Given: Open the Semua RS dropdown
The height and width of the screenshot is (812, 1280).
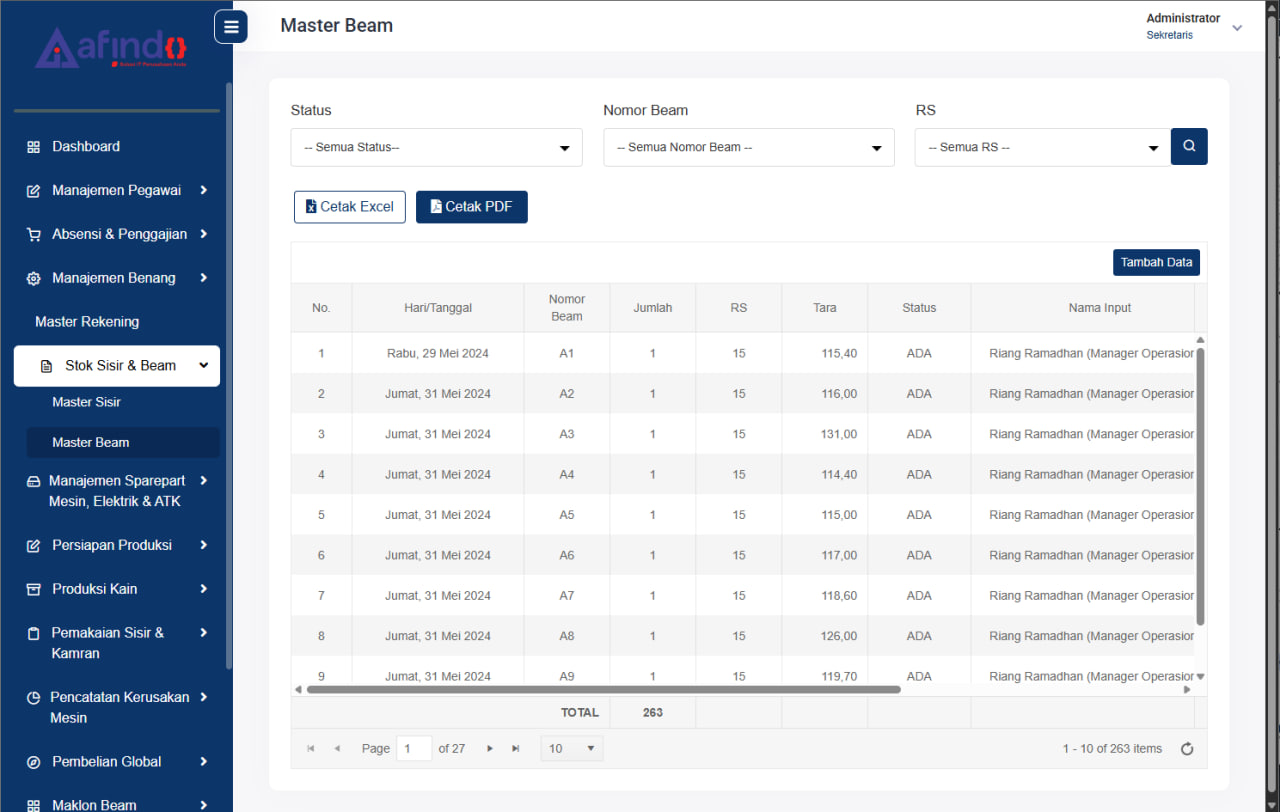Looking at the screenshot, I should click(1043, 147).
